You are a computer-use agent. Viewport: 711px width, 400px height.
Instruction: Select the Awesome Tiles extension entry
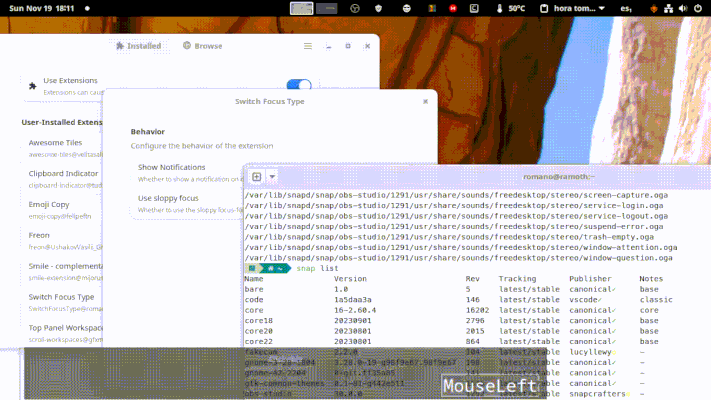63,148
